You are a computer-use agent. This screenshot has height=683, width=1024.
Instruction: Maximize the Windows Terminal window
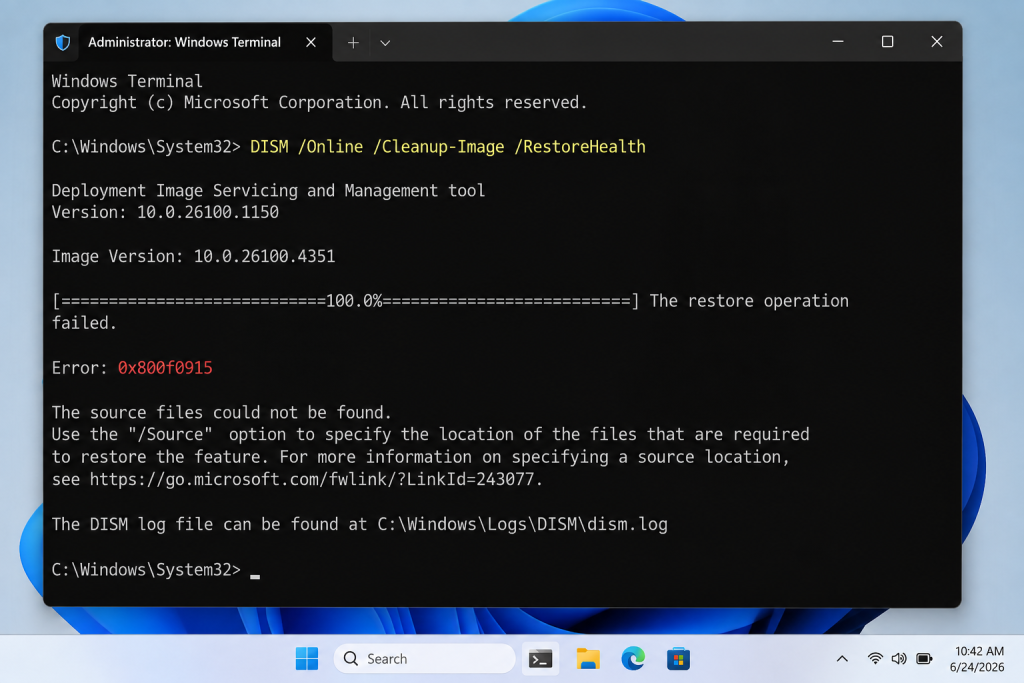[x=887, y=42]
